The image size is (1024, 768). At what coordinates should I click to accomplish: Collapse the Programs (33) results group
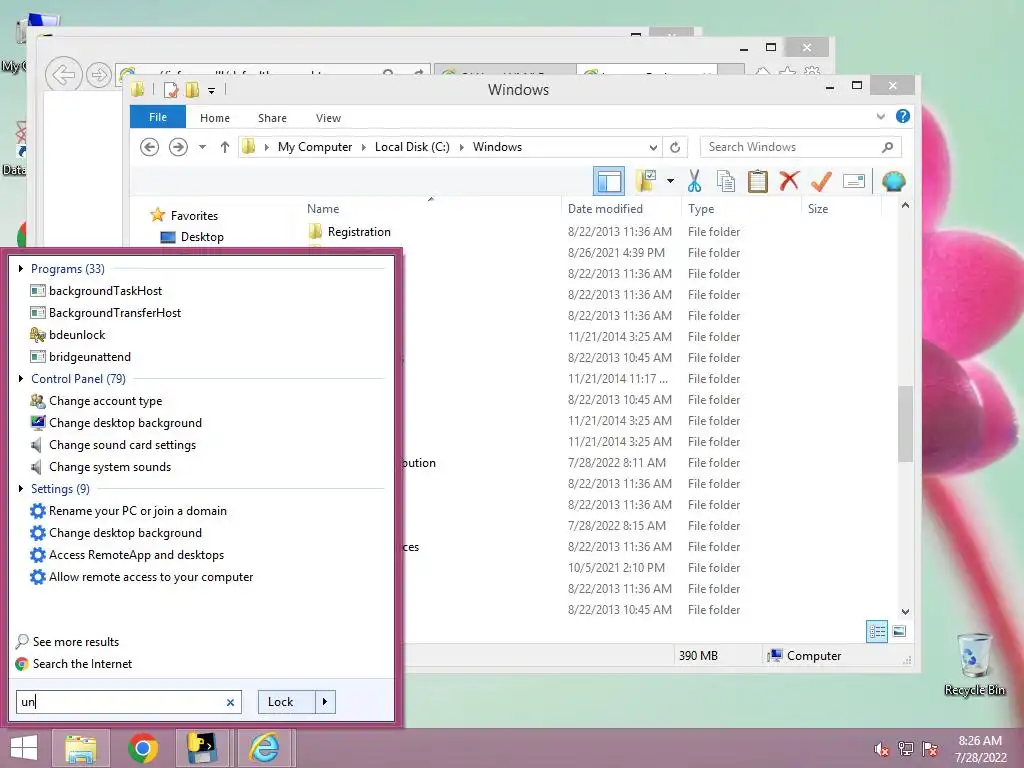[20, 268]
